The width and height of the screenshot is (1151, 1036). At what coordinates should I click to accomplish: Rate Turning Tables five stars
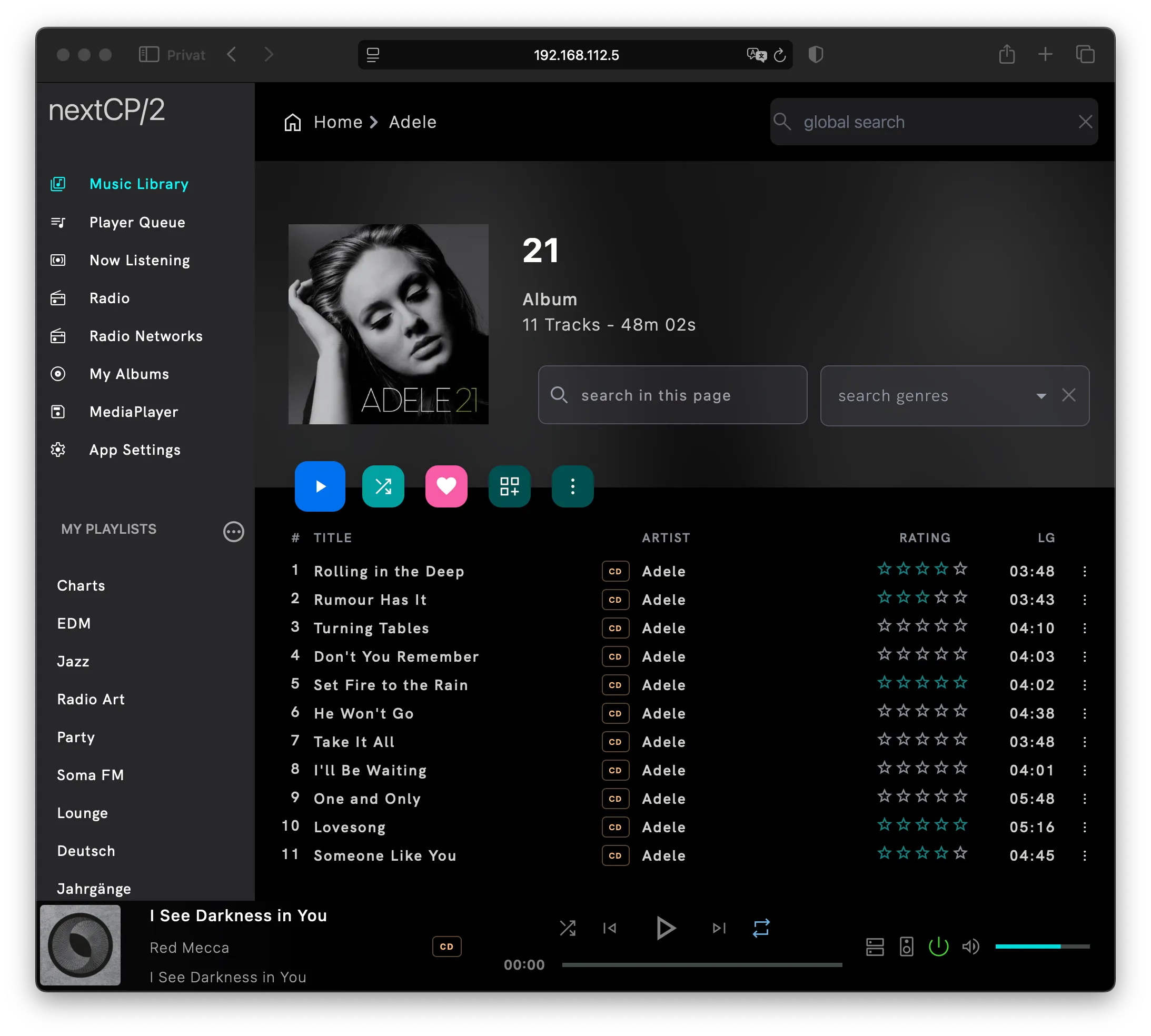[960, 625]
